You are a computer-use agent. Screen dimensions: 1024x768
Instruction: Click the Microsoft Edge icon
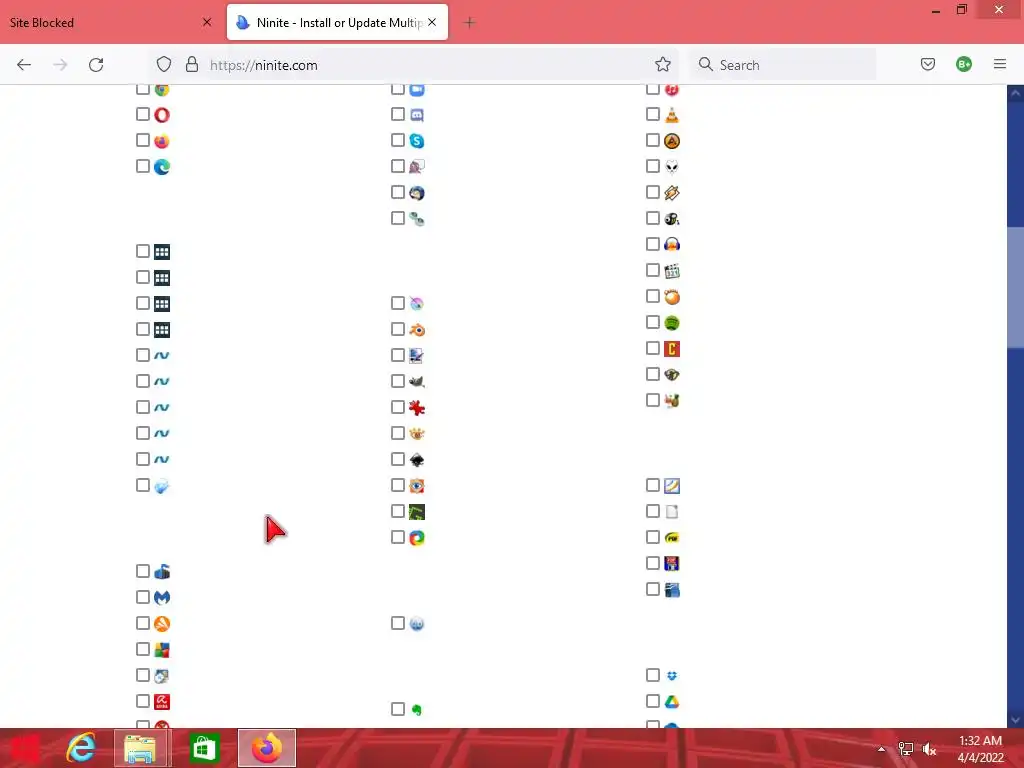162,167
